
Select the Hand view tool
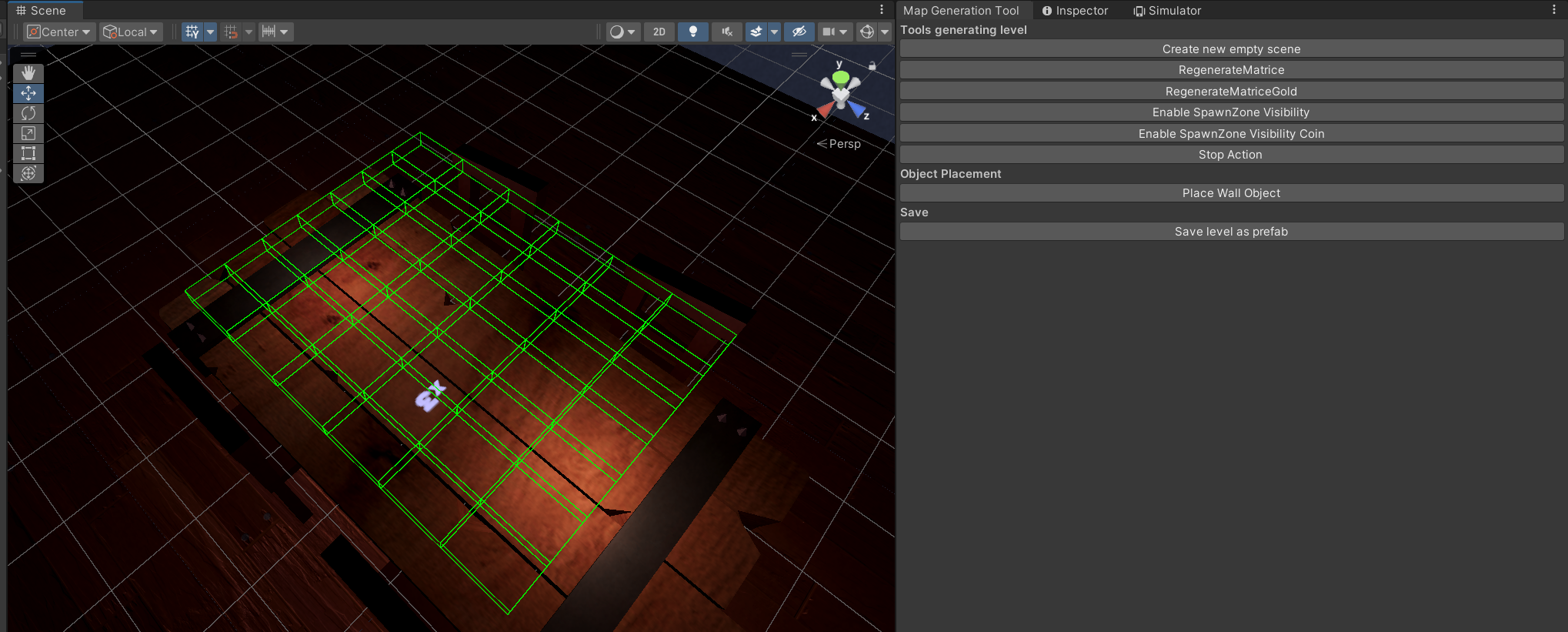pyautogui.click(x=28, y=73)
